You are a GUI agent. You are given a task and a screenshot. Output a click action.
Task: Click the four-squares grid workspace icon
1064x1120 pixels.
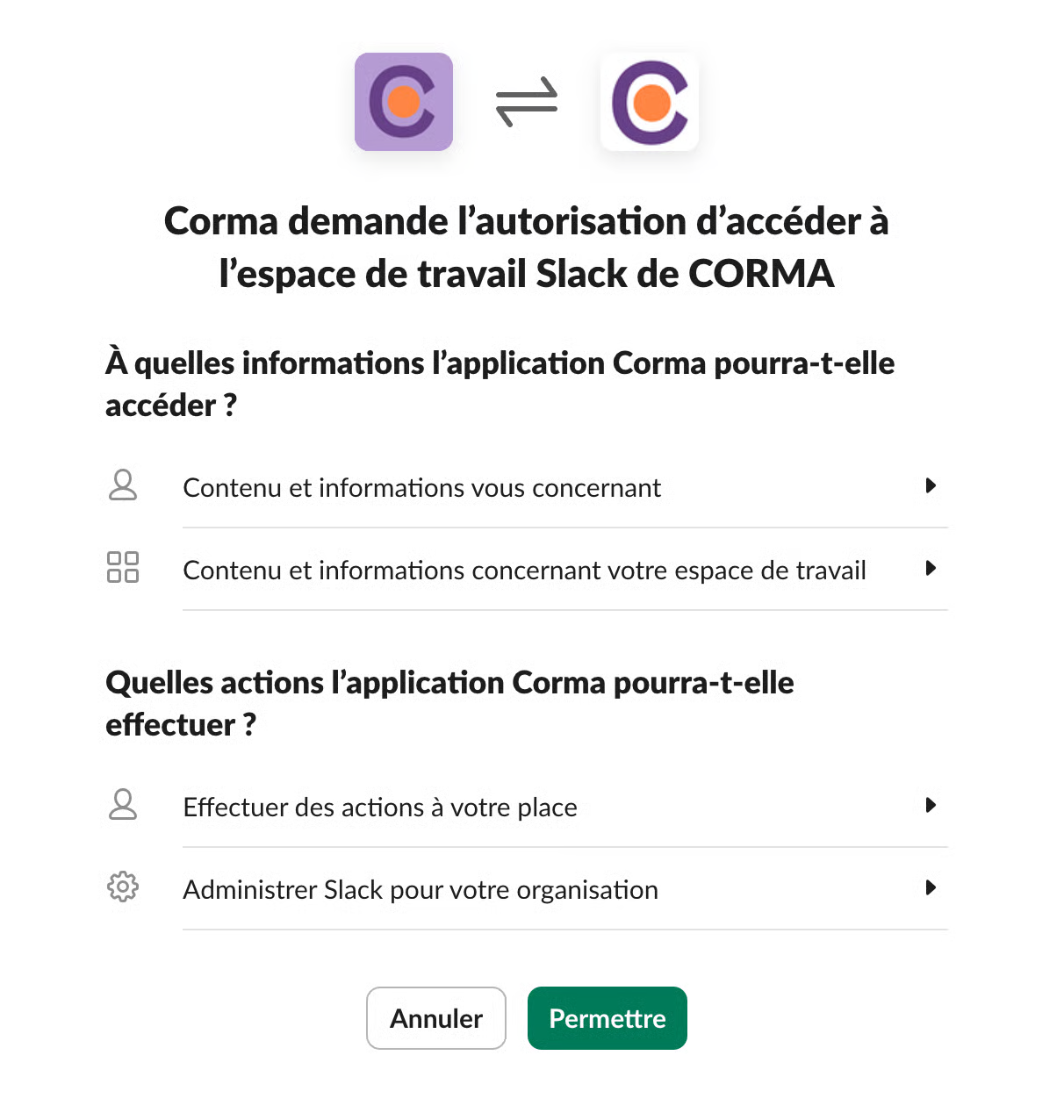tap(123, 567)
